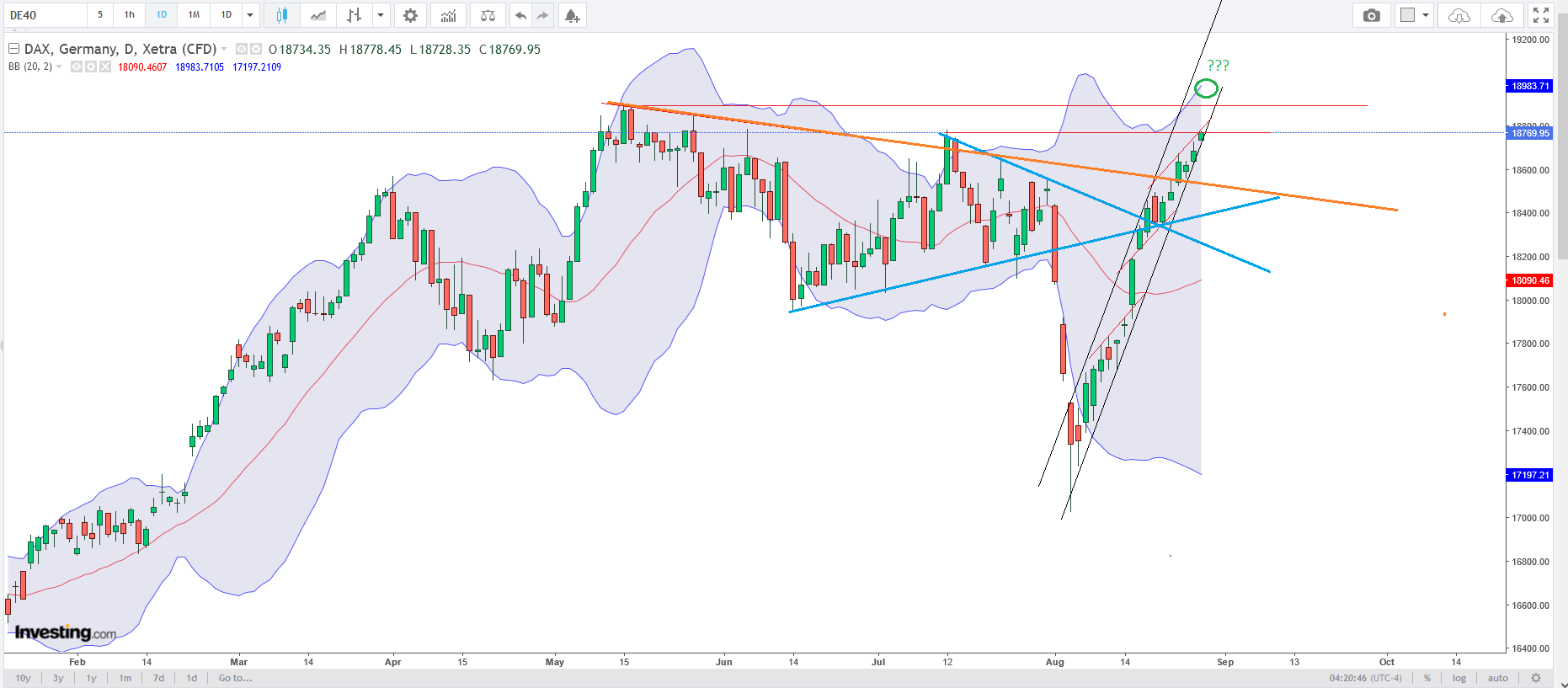The width and height of the screenshot is (1568, 688).
Task: Hide the BB indicator eye icon
Action: point(77,67)
